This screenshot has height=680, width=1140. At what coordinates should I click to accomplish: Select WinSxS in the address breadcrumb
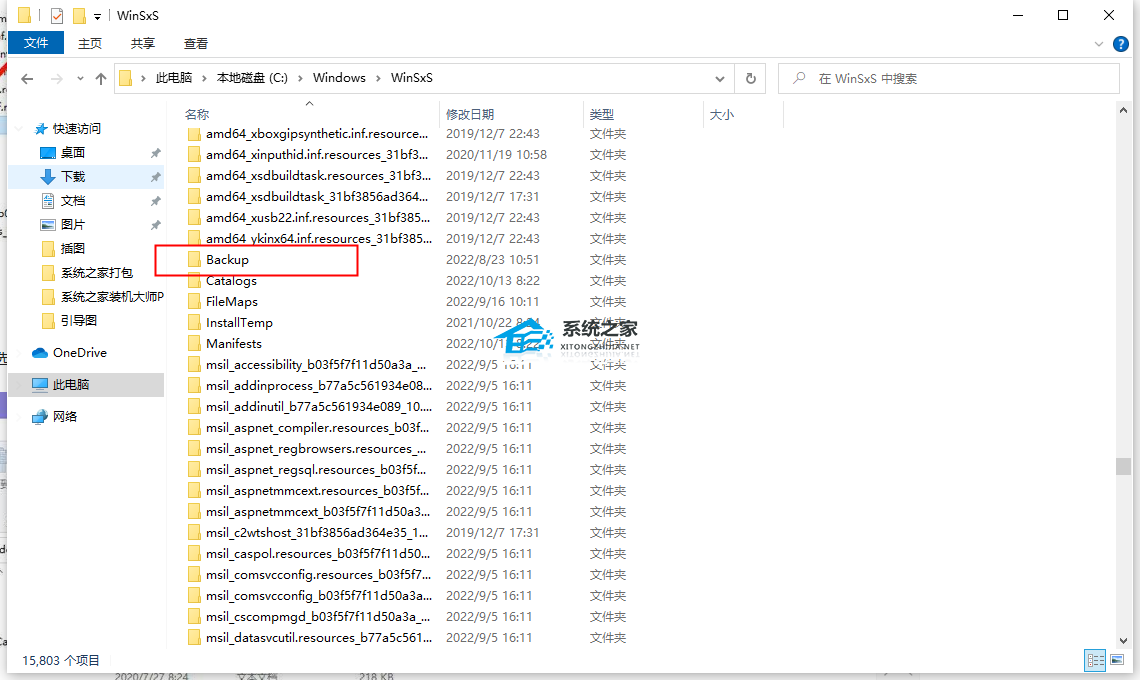[412, 78]
